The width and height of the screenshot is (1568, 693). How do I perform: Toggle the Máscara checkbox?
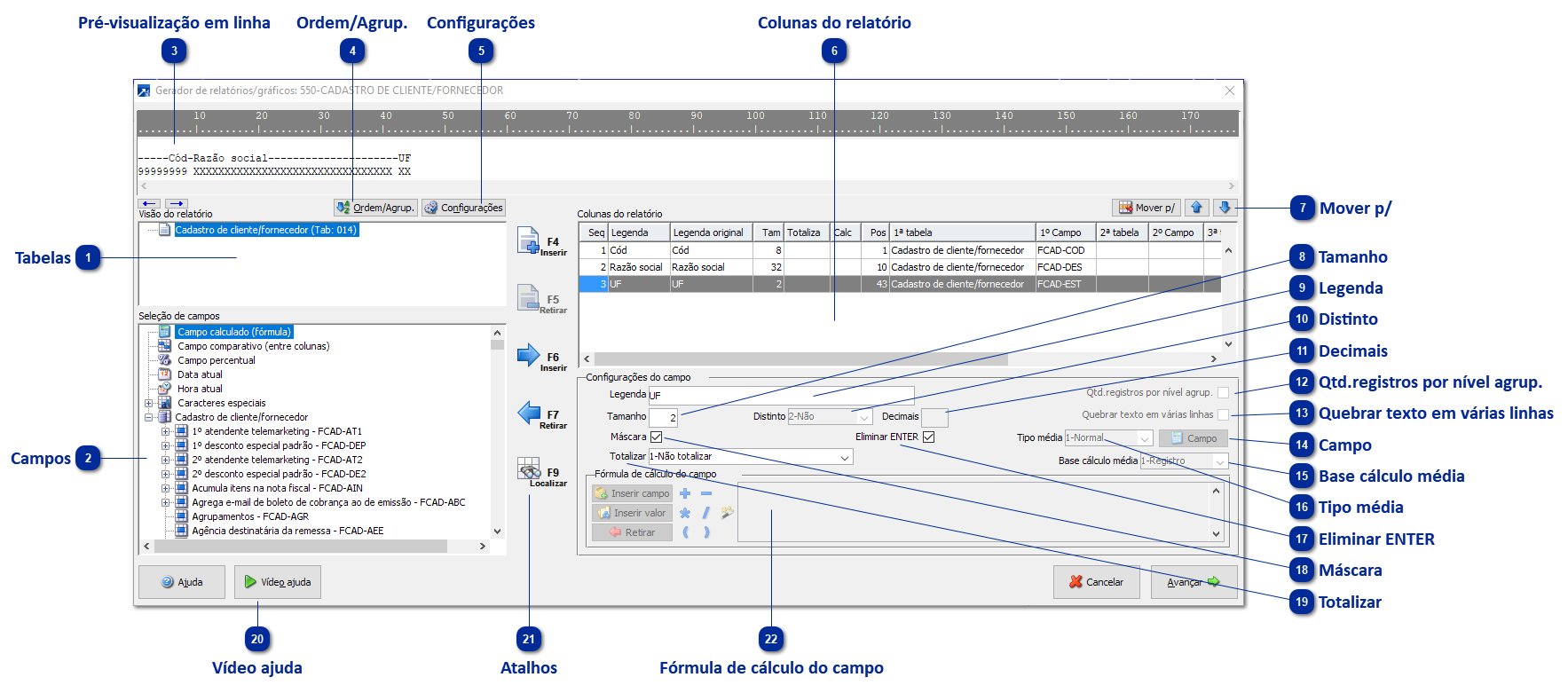click(657, 437)
